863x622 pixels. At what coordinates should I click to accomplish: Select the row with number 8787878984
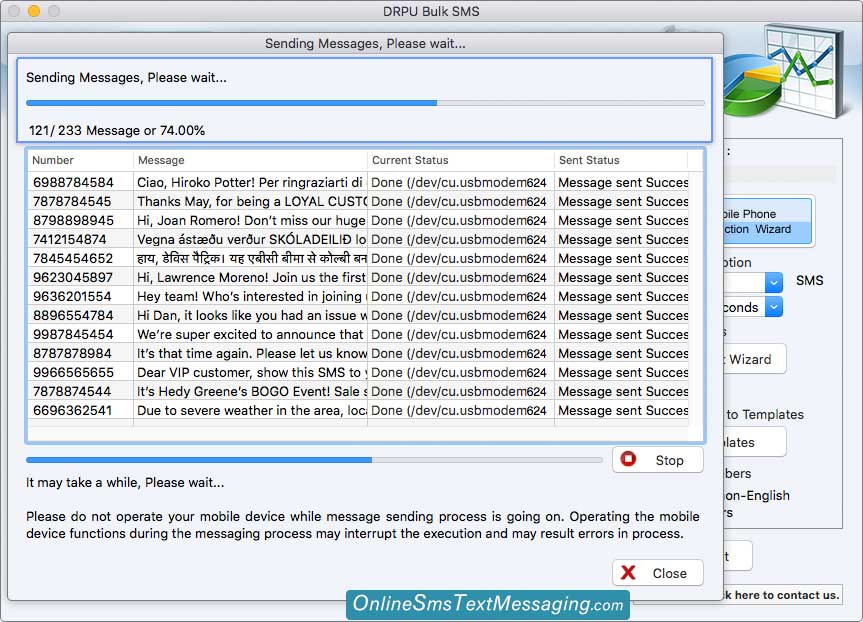click(x=358, y=353)
